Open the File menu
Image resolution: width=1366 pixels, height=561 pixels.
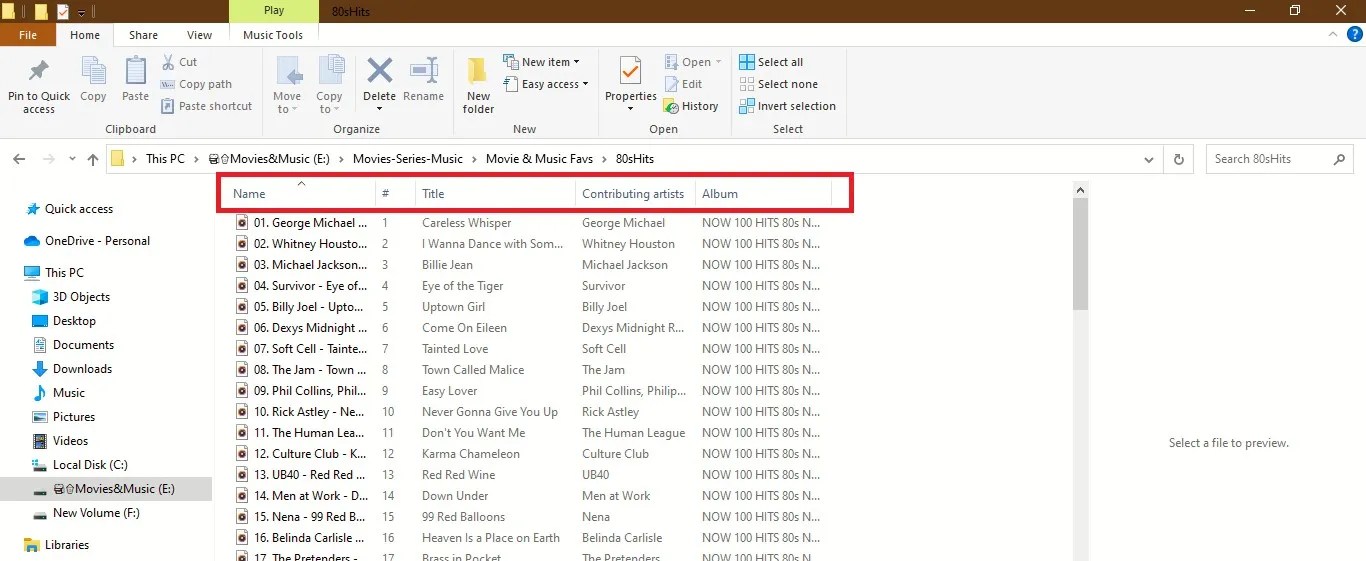pyautogui.click(x=28, y=35)
